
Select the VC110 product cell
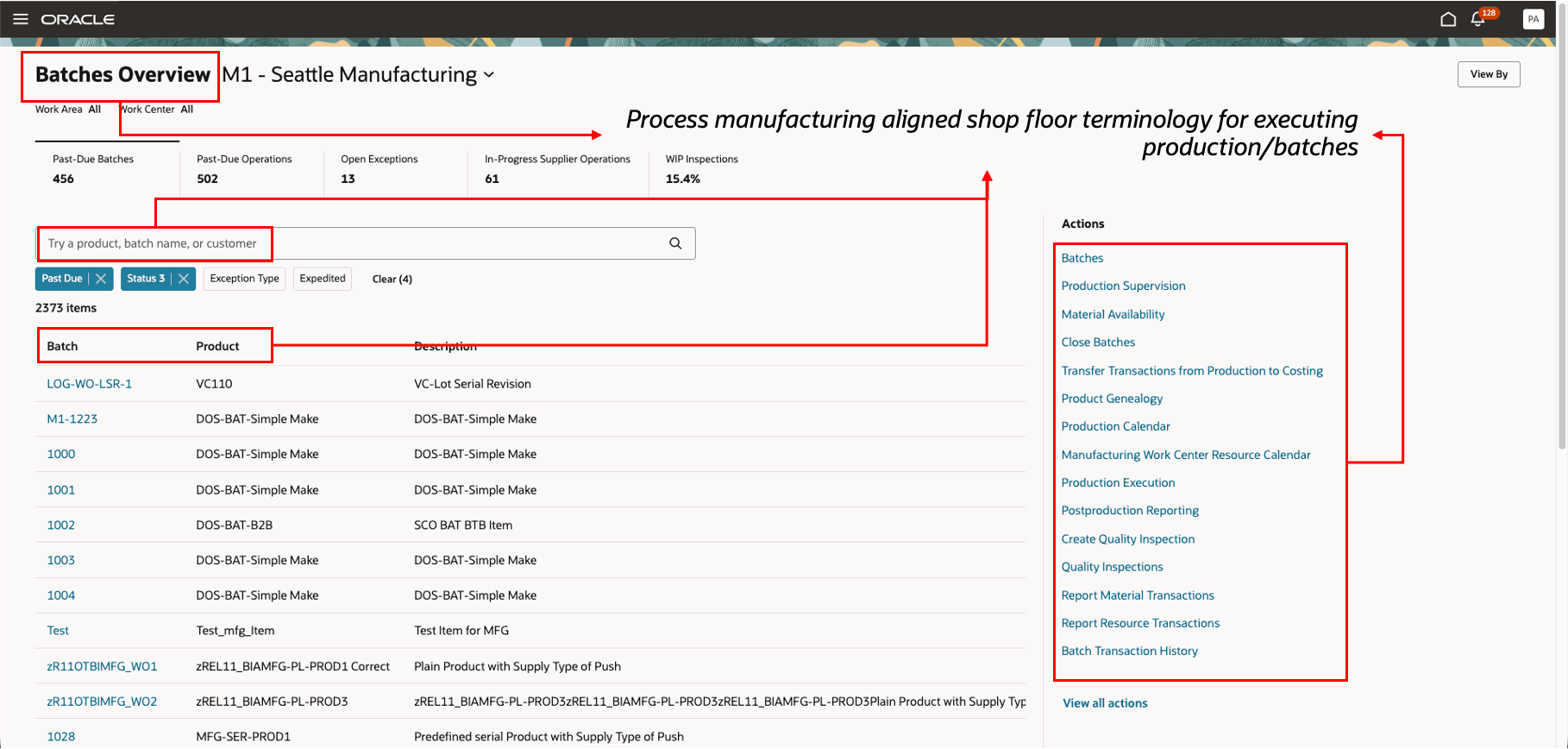point(214,384)
